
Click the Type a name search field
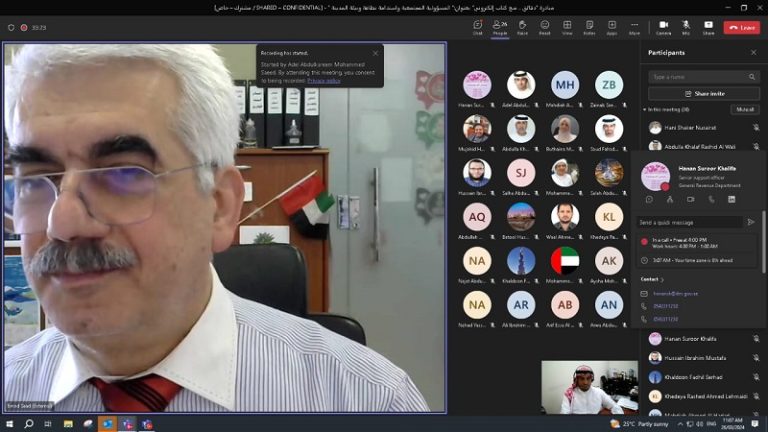pos(704,77)
